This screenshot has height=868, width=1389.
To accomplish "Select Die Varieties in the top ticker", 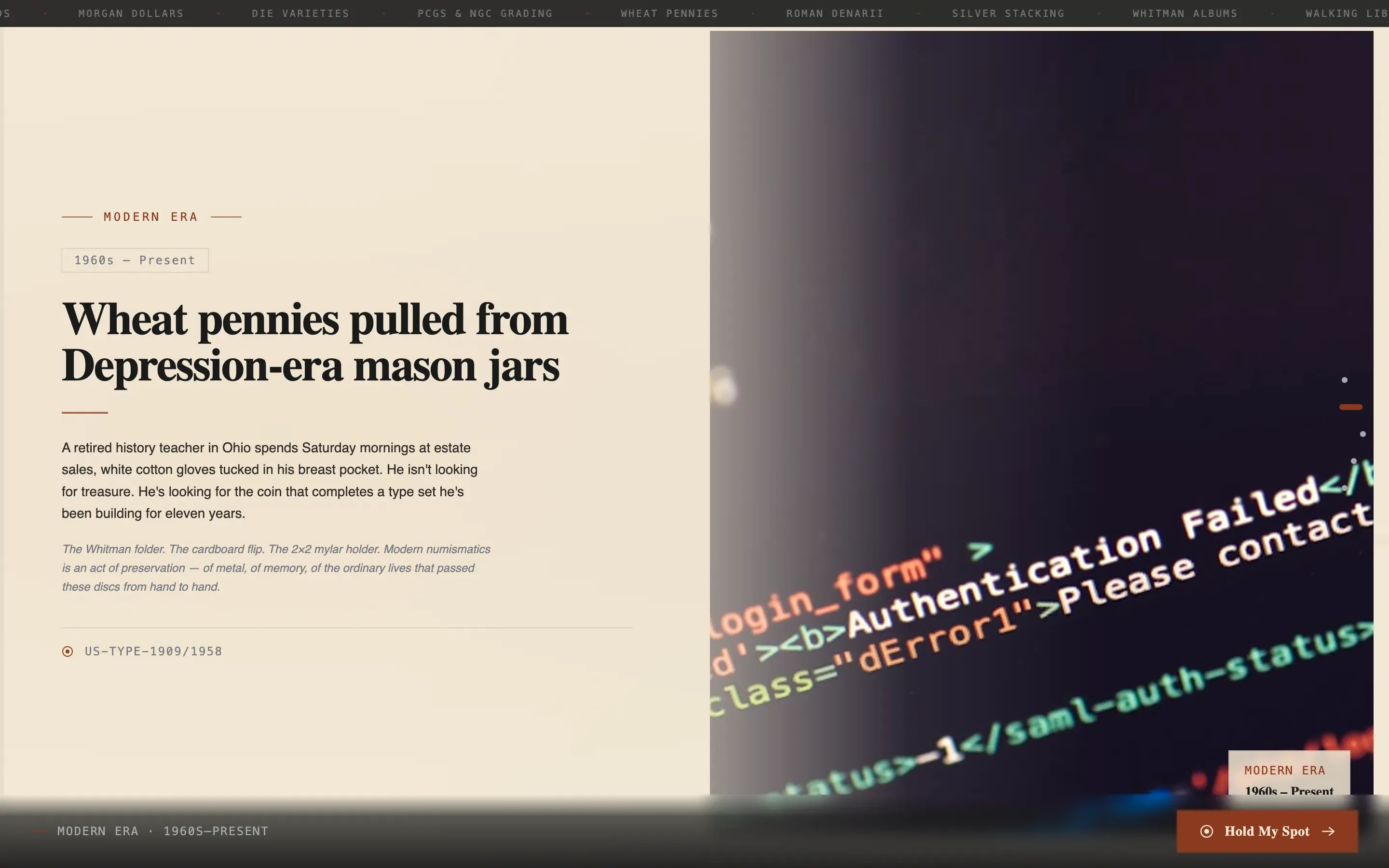I will [300, 13].
